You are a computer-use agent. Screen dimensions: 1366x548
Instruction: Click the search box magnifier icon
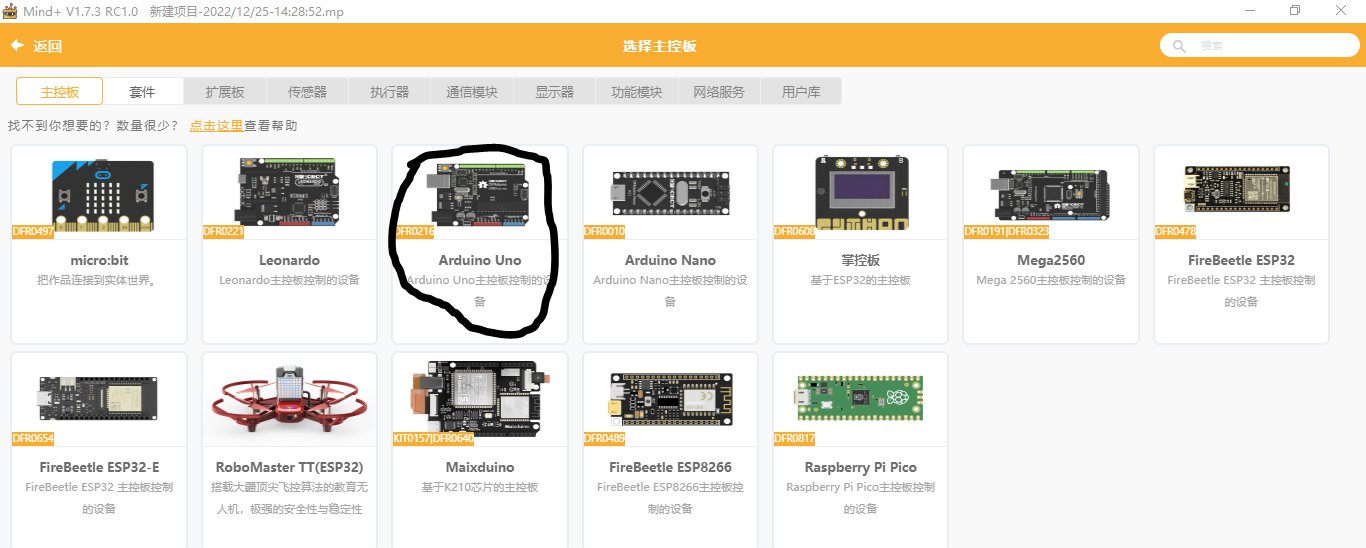tap(1180, 46)
